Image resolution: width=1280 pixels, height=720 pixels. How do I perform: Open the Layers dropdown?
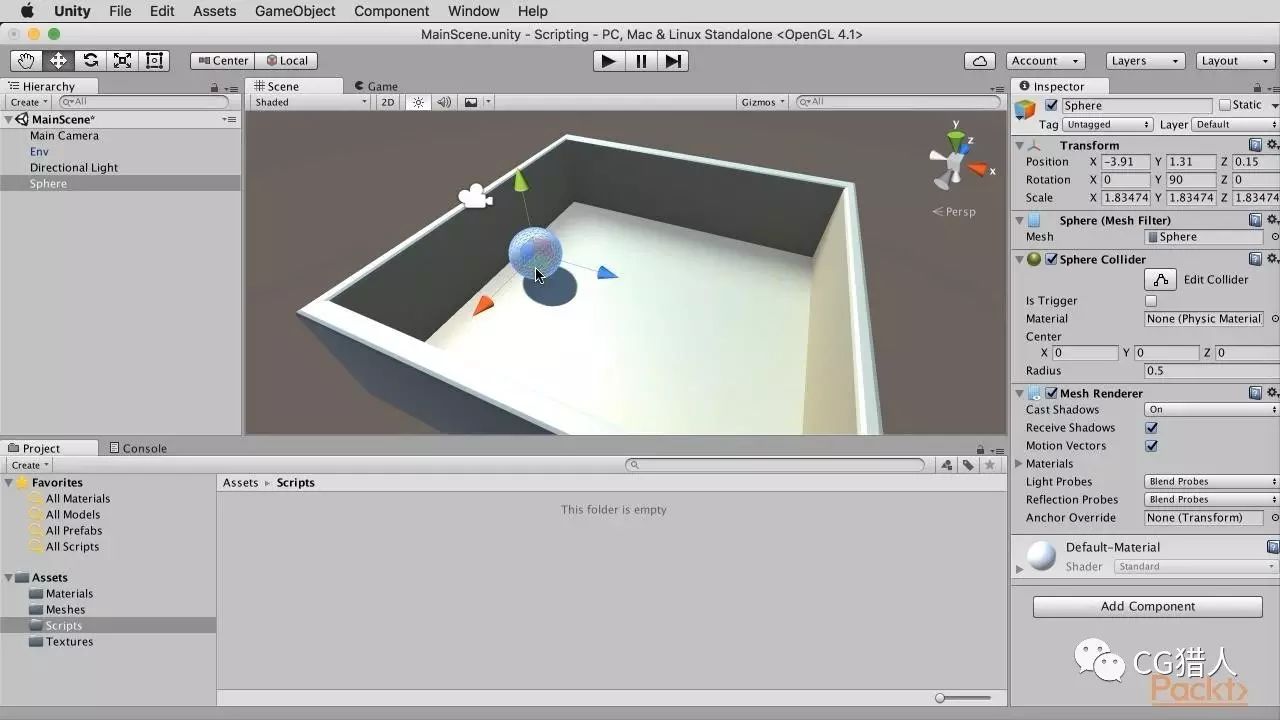point(1146,60)
